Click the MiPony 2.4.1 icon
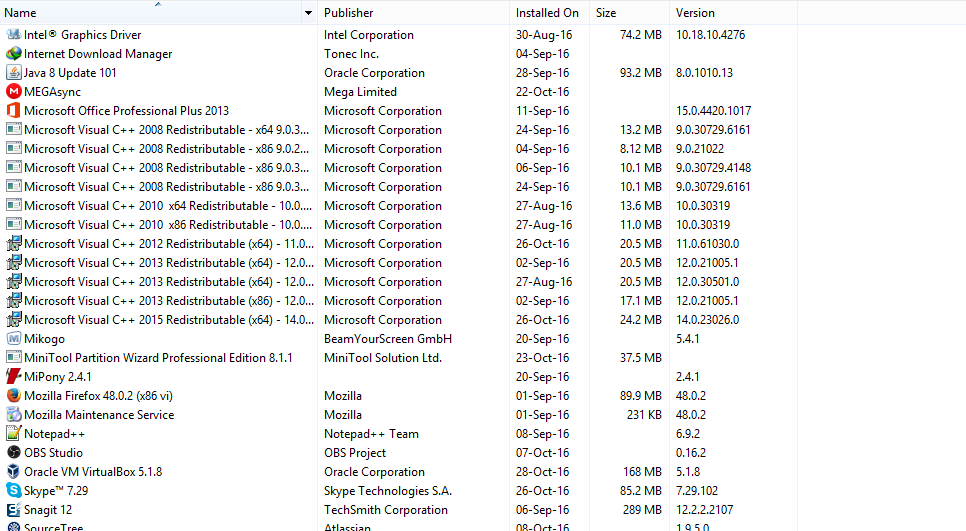The height and width of the screenshot is (531, 966). pos(14,376)
